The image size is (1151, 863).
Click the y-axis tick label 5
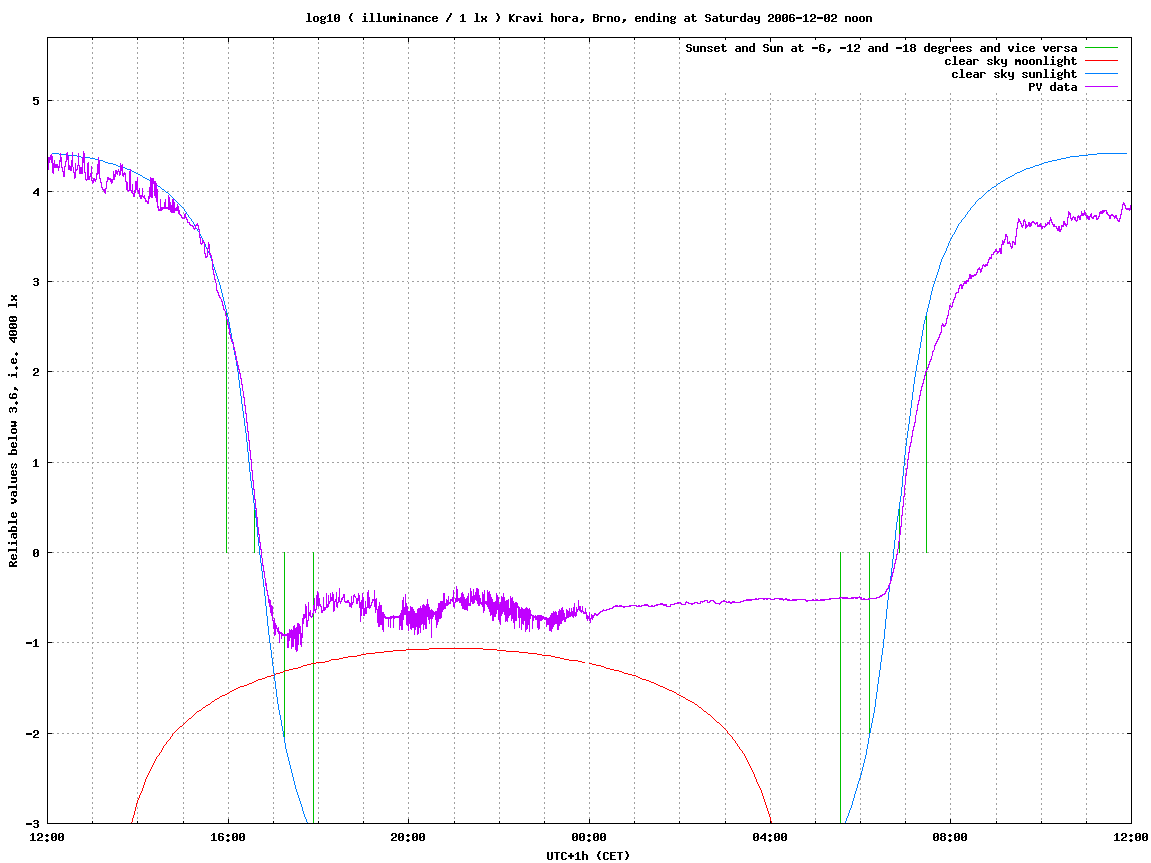[35, 101]
